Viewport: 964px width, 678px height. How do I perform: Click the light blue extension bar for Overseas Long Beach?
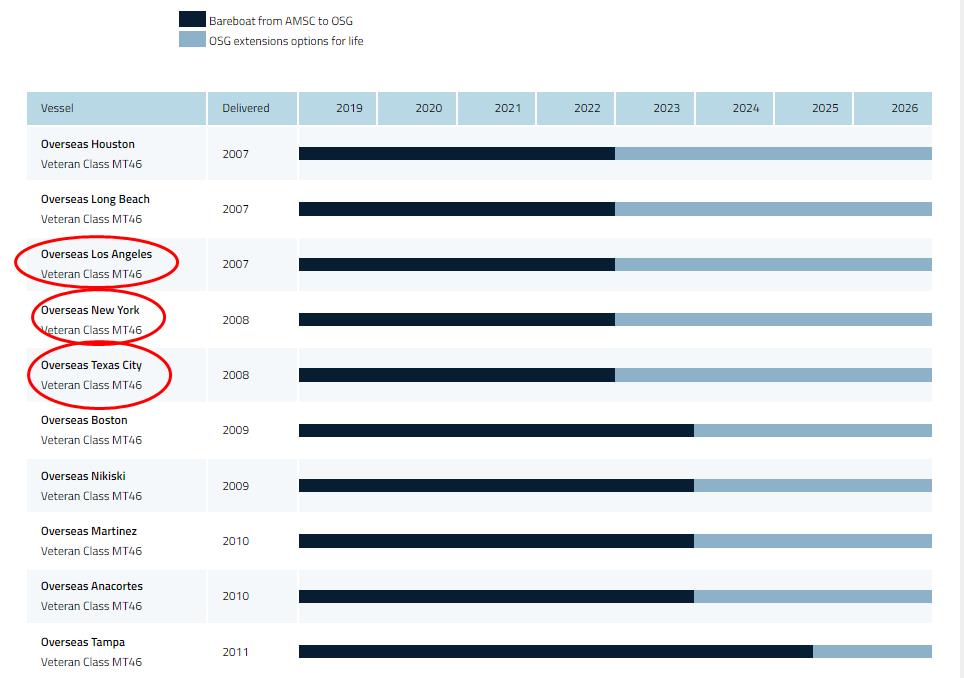773,209
